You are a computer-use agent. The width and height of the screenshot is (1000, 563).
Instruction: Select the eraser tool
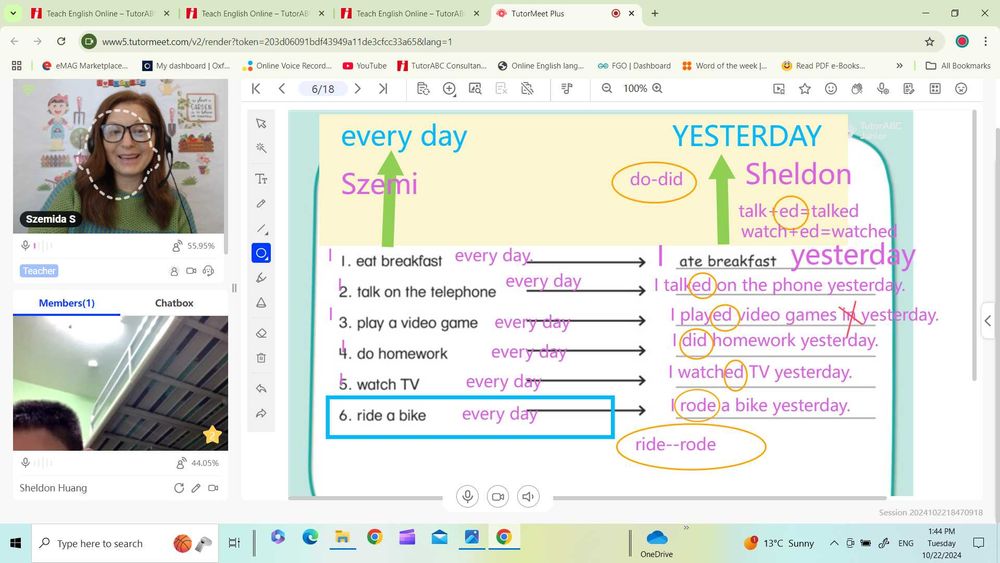[261, 333]
